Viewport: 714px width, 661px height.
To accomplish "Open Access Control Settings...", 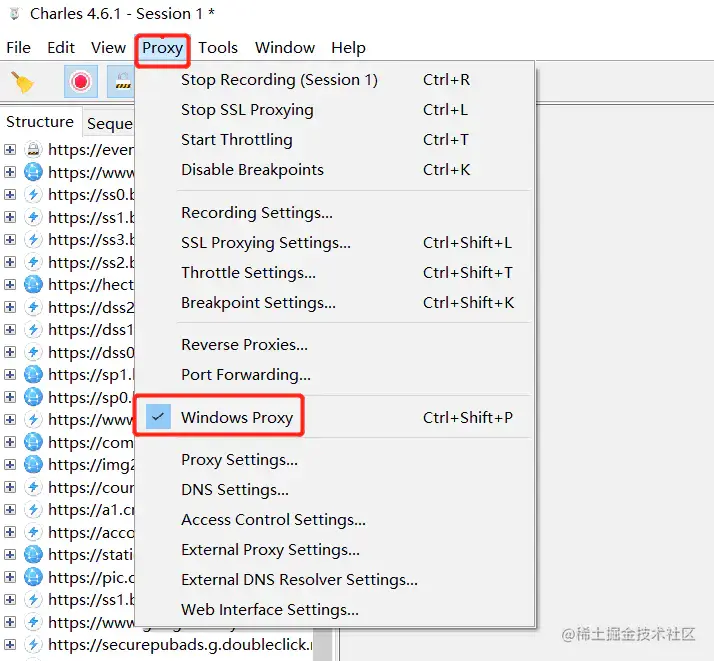I will [x=334, y=520].
